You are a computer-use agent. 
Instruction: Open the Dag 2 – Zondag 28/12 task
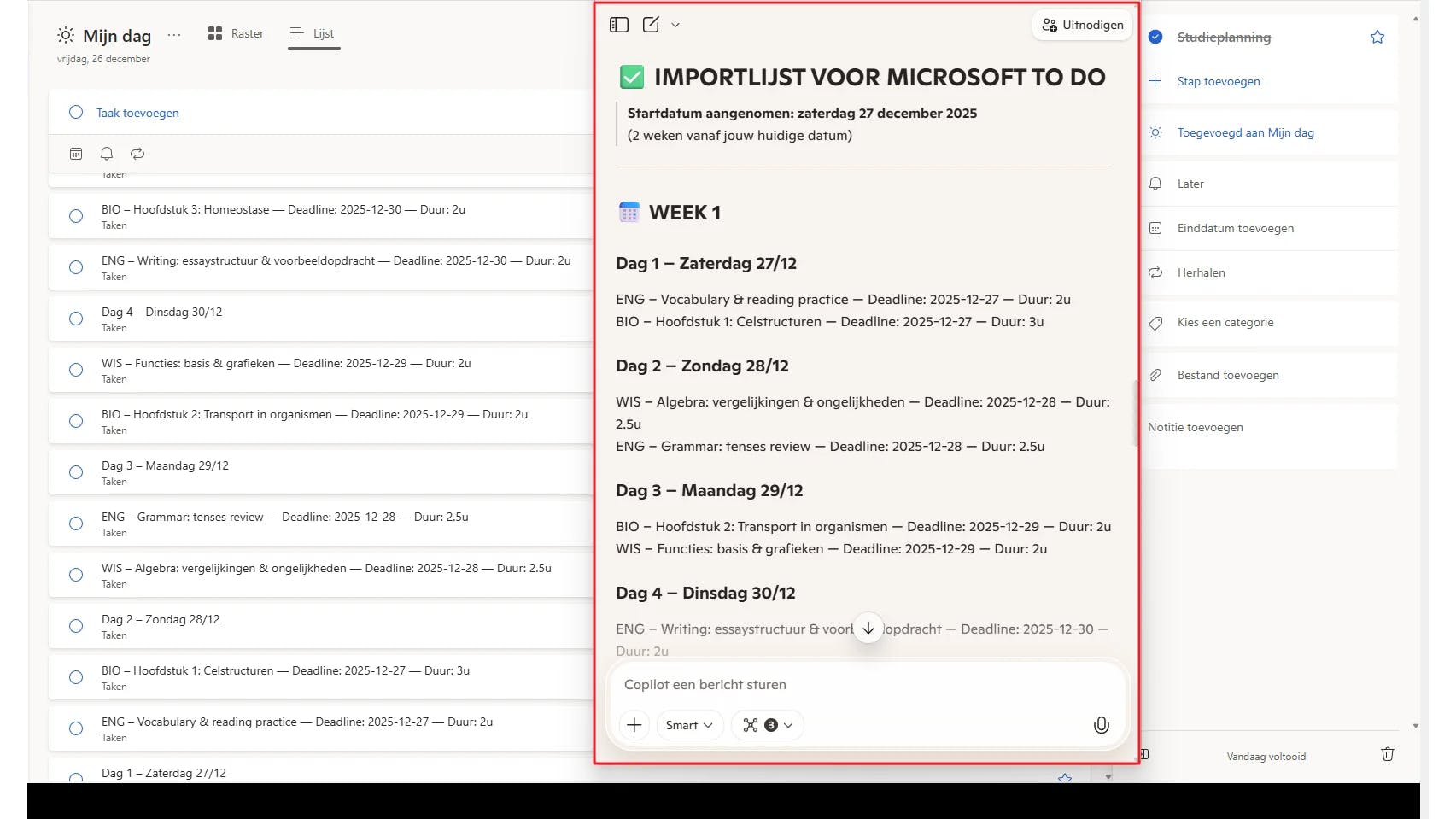(x=320, y=626)
